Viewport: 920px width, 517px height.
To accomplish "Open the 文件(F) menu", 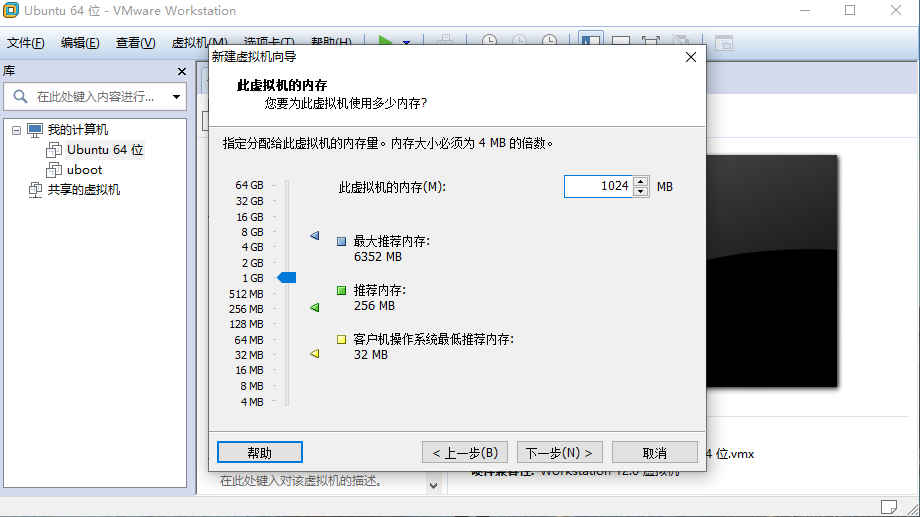I will (26, 42).
